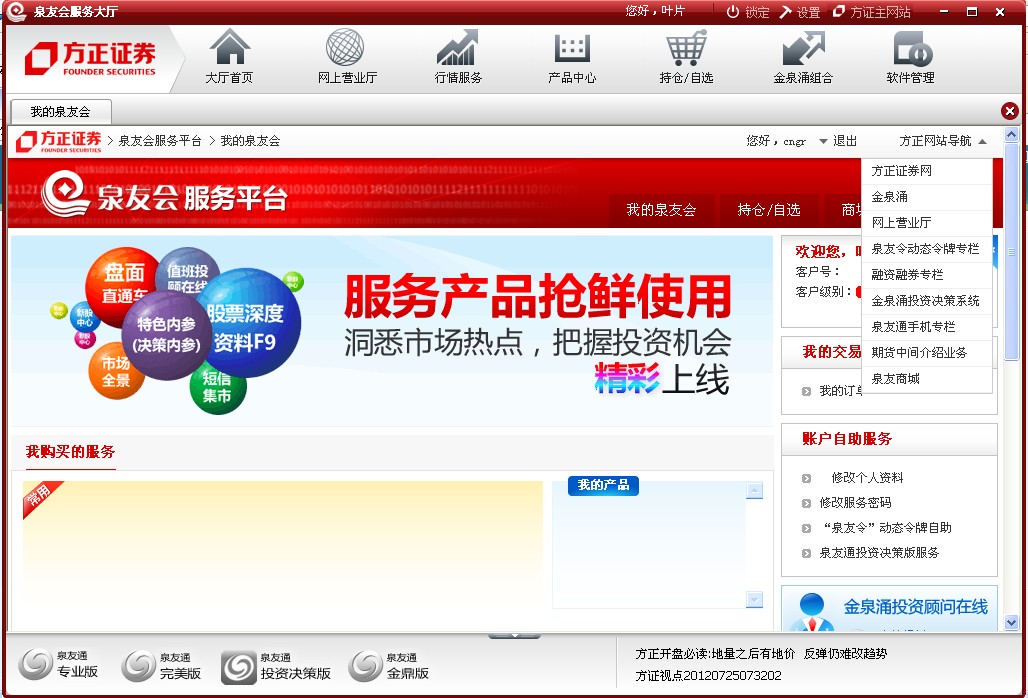
Task: Launch 泉友通 投资决策版
Action: tap(276, 667)
